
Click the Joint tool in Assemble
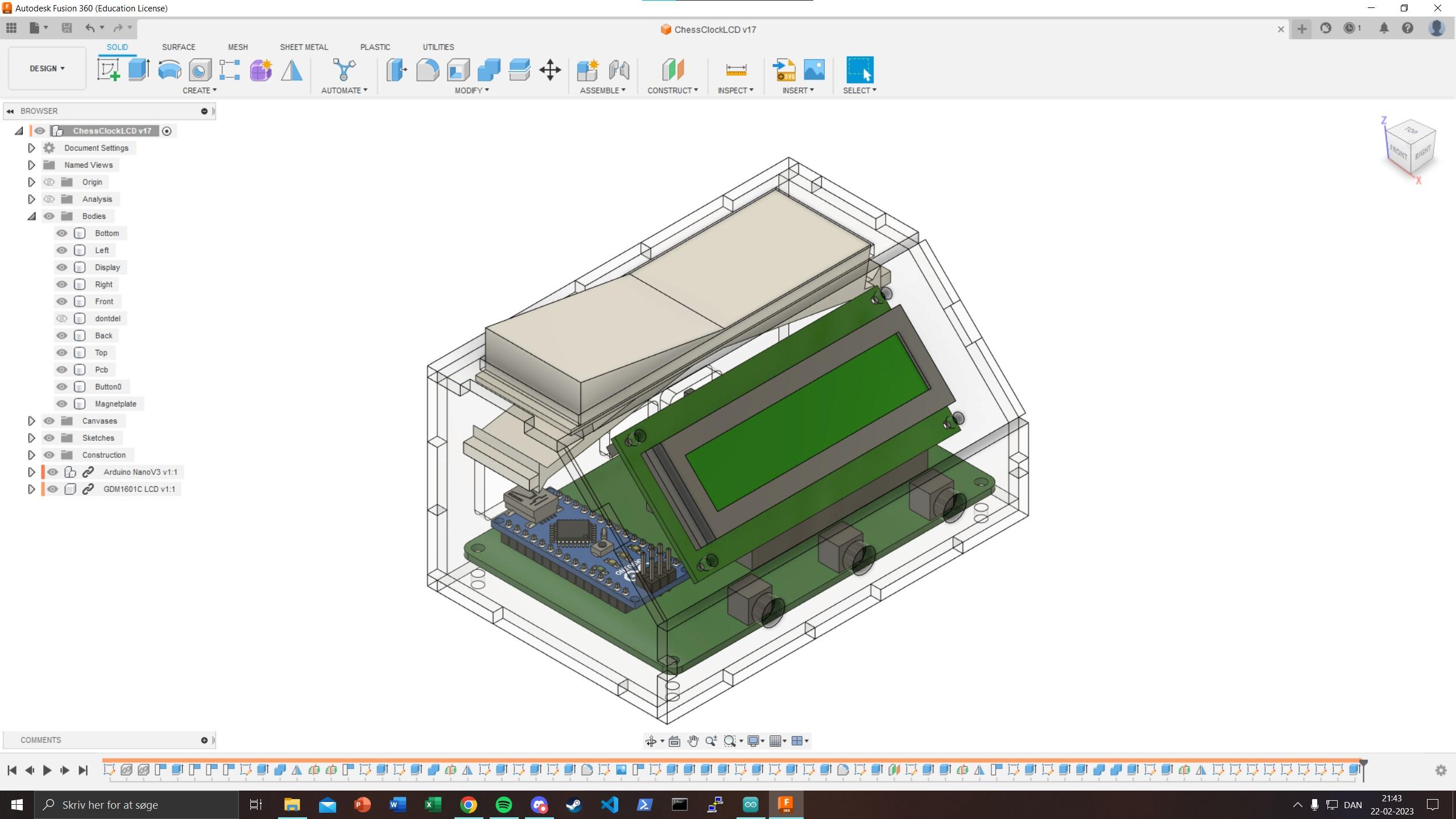tap(618, 69)
